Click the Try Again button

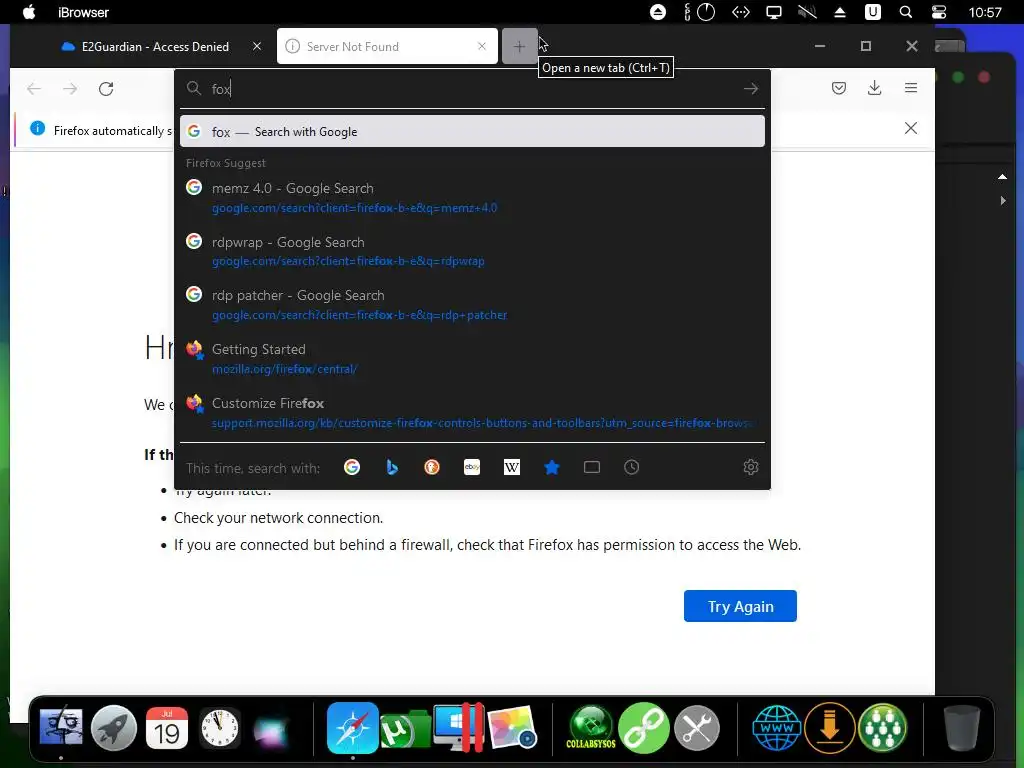click(740, 606)
